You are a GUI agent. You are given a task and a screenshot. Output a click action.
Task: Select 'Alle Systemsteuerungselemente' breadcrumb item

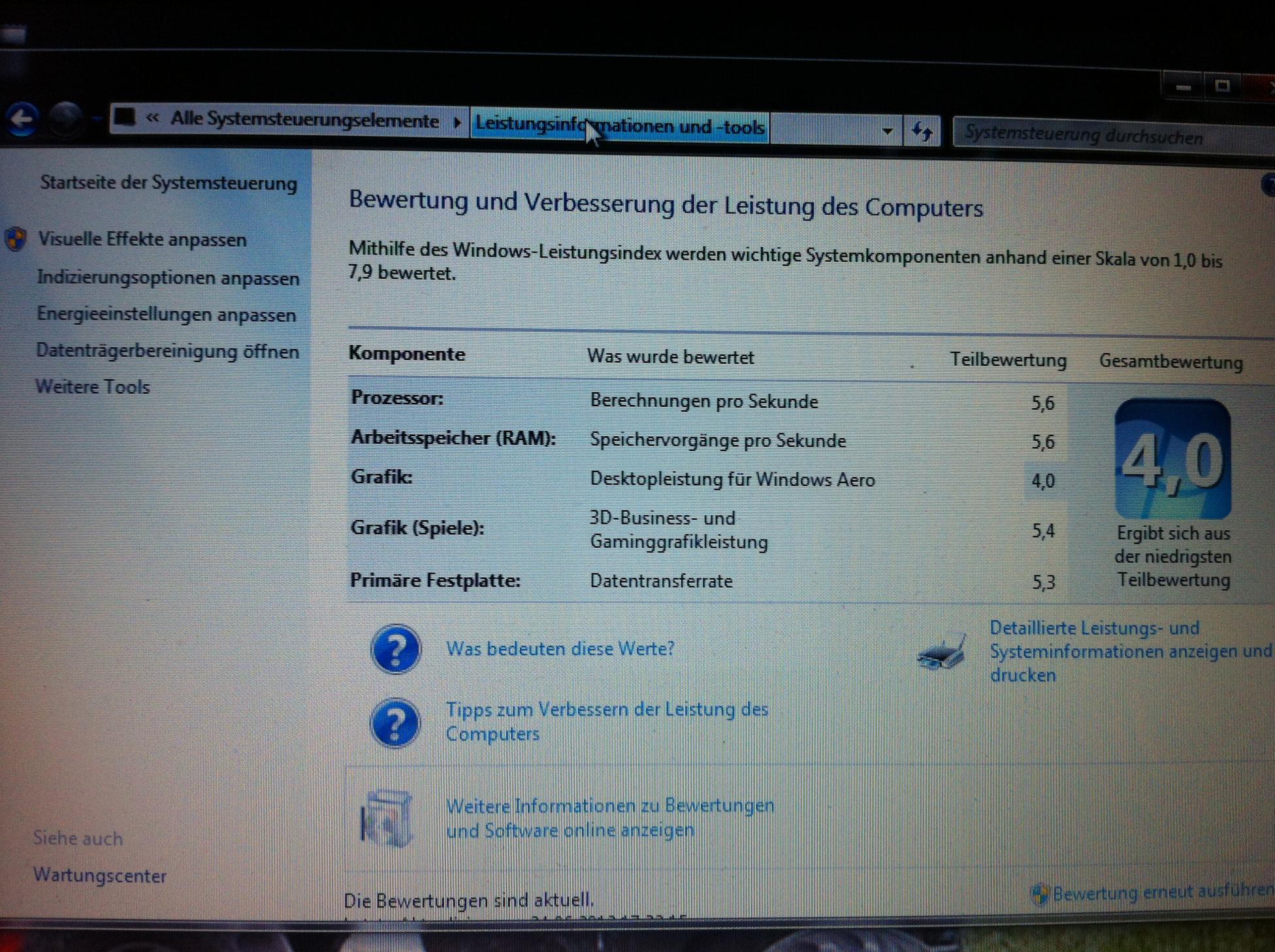pos(304,120)
